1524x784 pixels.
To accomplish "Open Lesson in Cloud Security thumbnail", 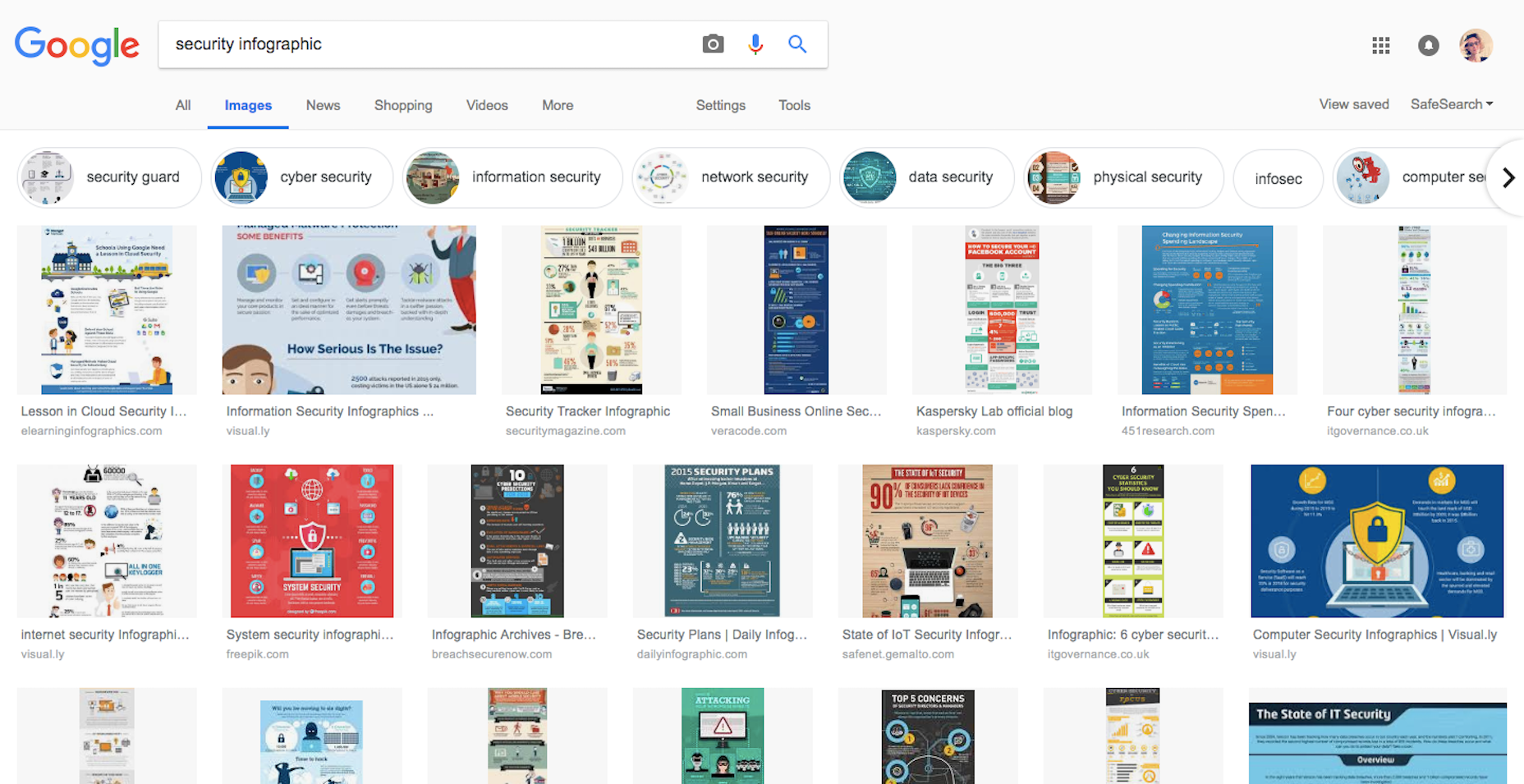I will 107,310.
